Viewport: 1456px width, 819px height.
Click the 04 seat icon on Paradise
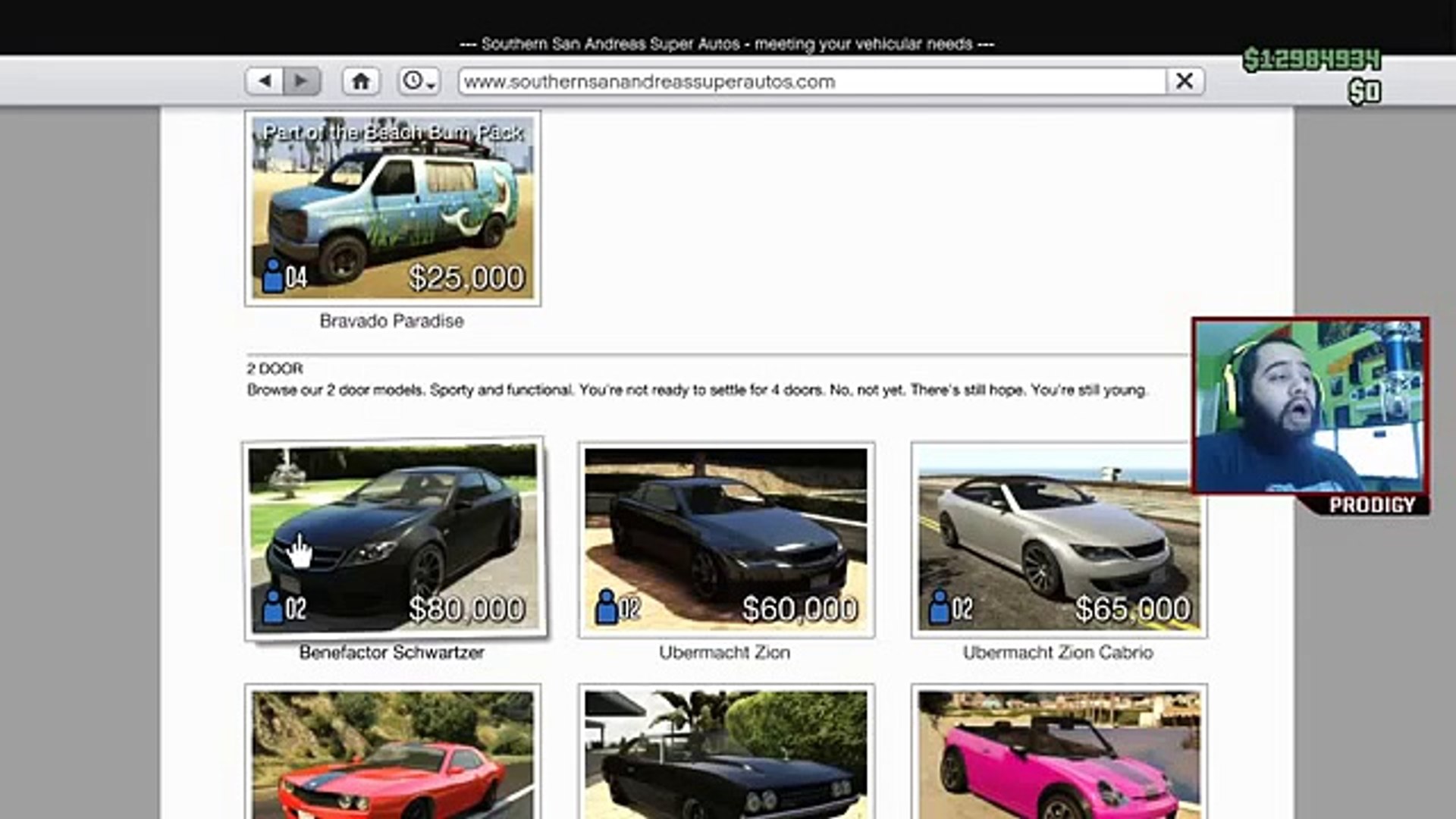[x=284, y=276]
